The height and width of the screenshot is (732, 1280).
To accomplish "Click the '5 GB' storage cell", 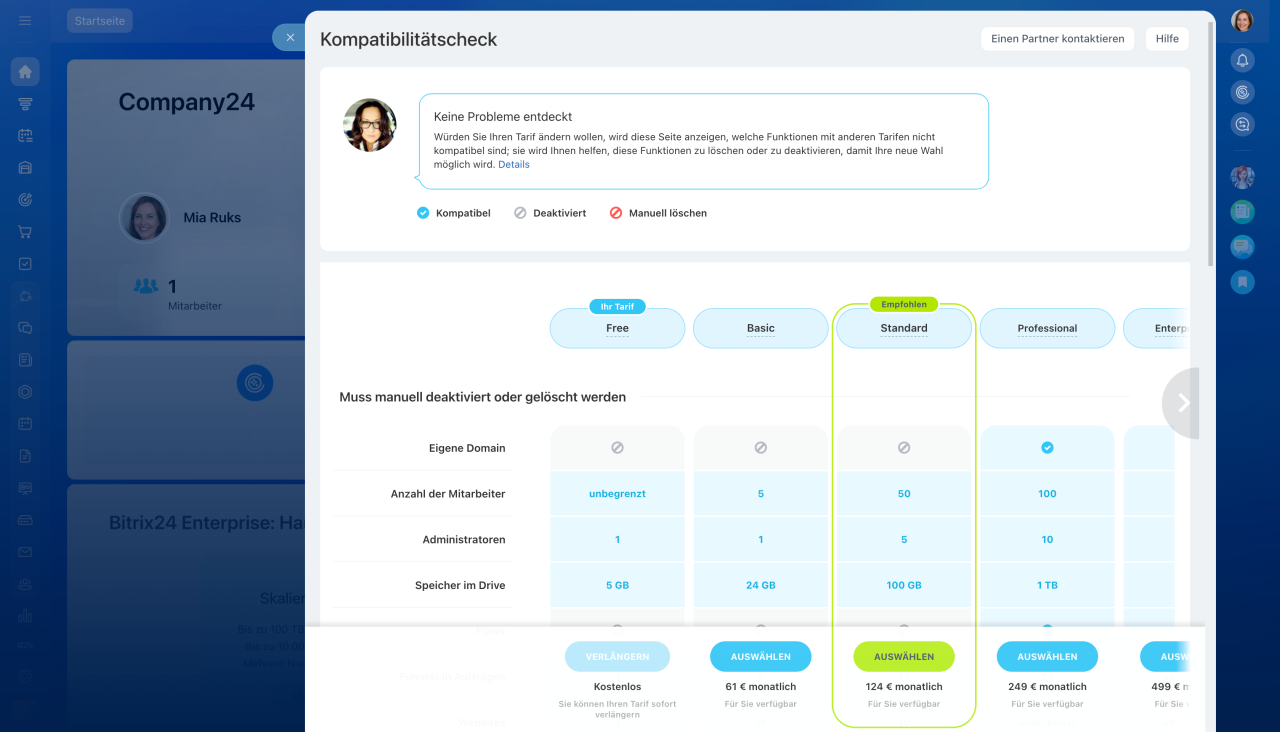I will point(617,585).
